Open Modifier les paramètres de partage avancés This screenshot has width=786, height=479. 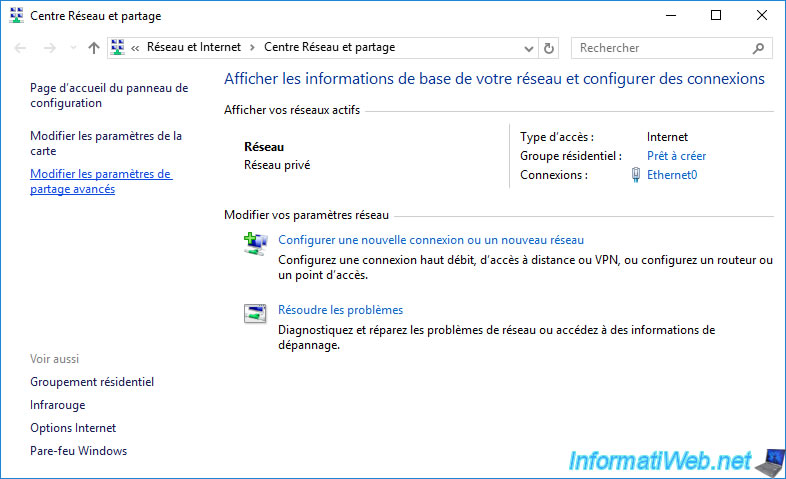(x=101, y=181)
